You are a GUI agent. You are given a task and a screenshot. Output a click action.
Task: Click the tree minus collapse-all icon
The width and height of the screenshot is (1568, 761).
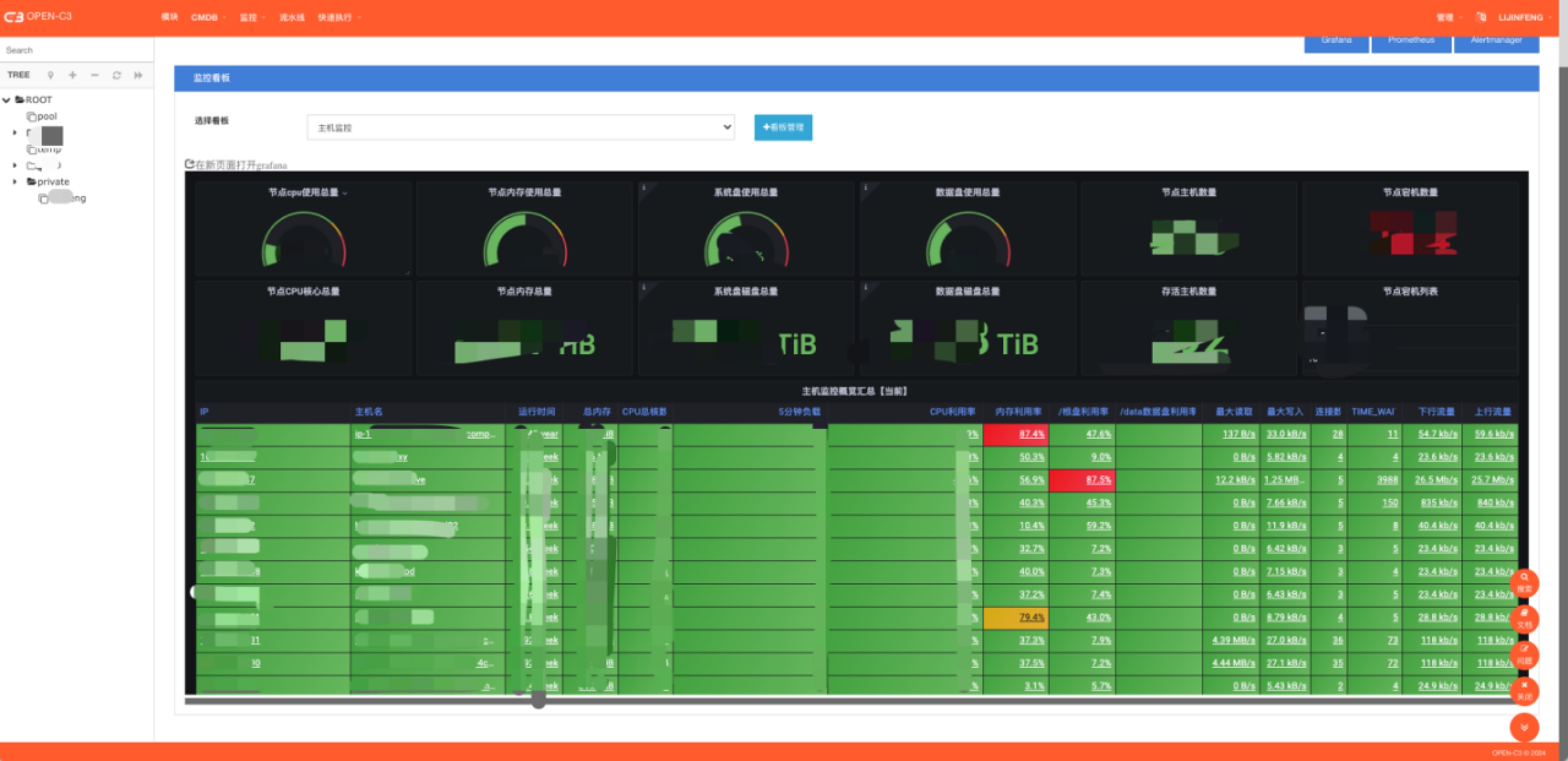(94, 75)
